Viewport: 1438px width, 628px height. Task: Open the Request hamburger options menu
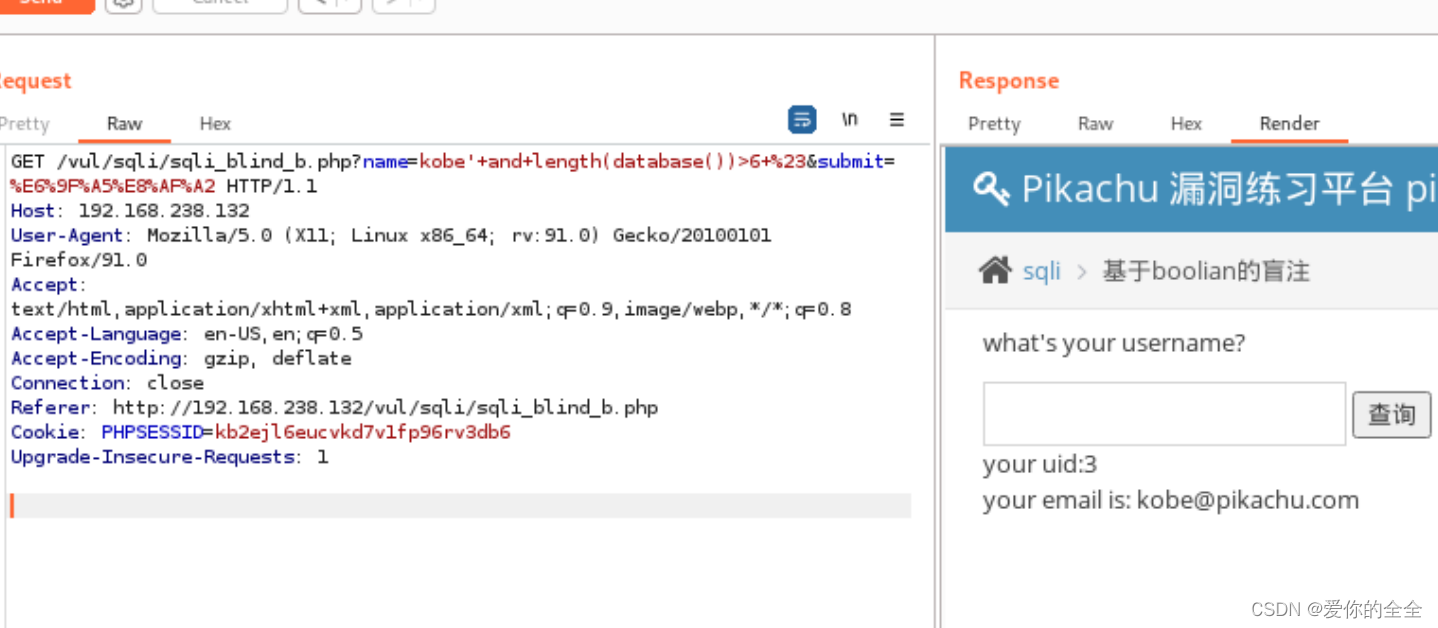tap(897, 120)
